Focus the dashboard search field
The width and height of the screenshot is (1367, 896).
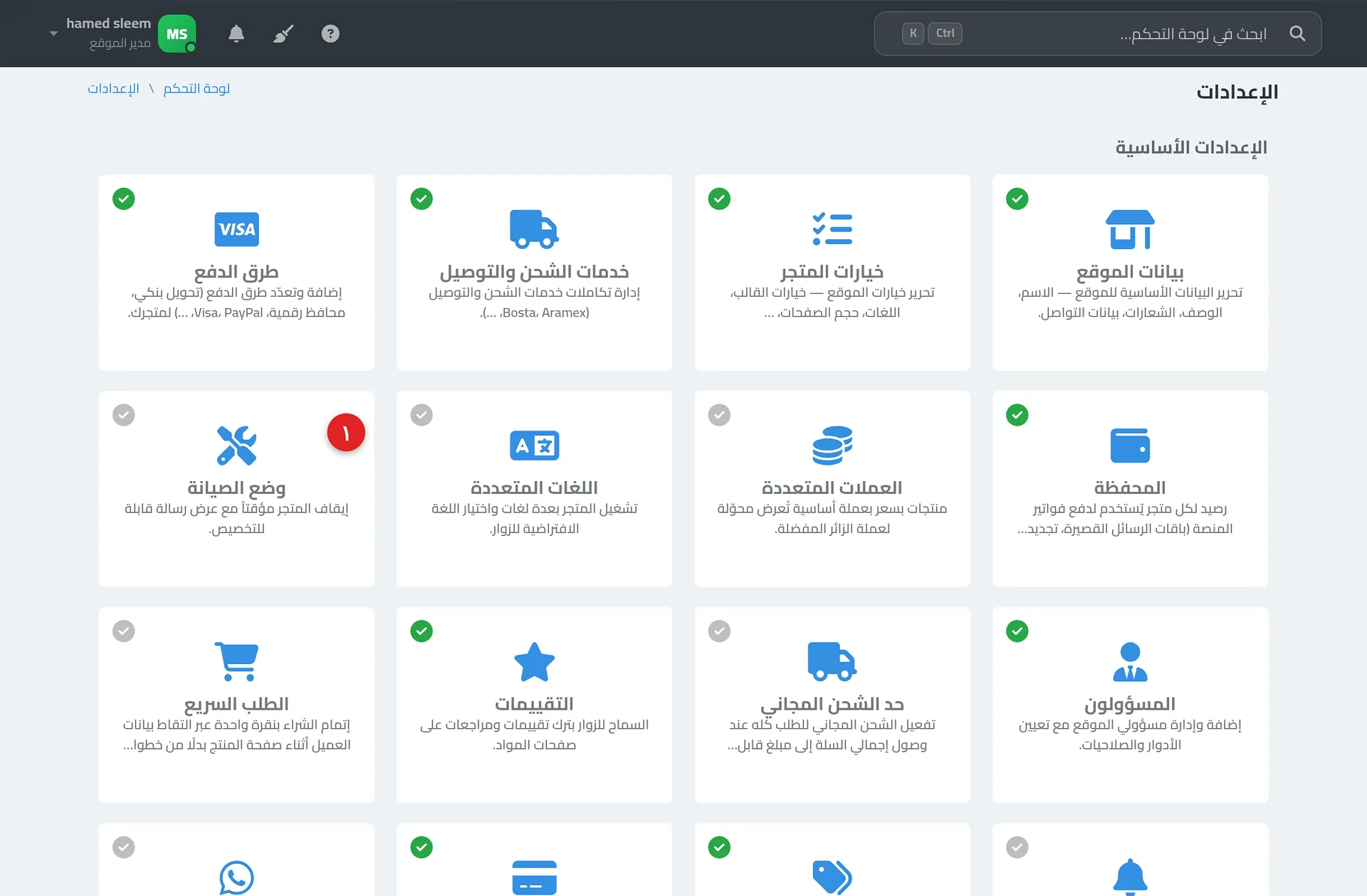[x=1098, y=33]
